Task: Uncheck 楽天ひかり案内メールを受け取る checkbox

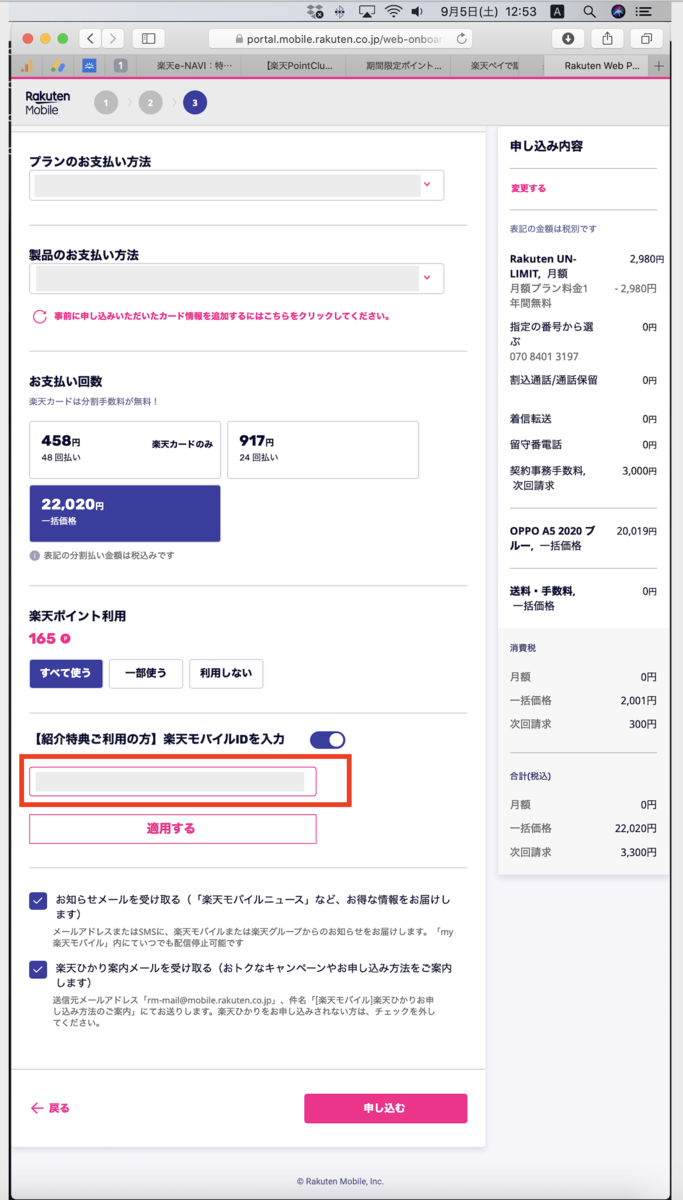Action: [38, 968]
